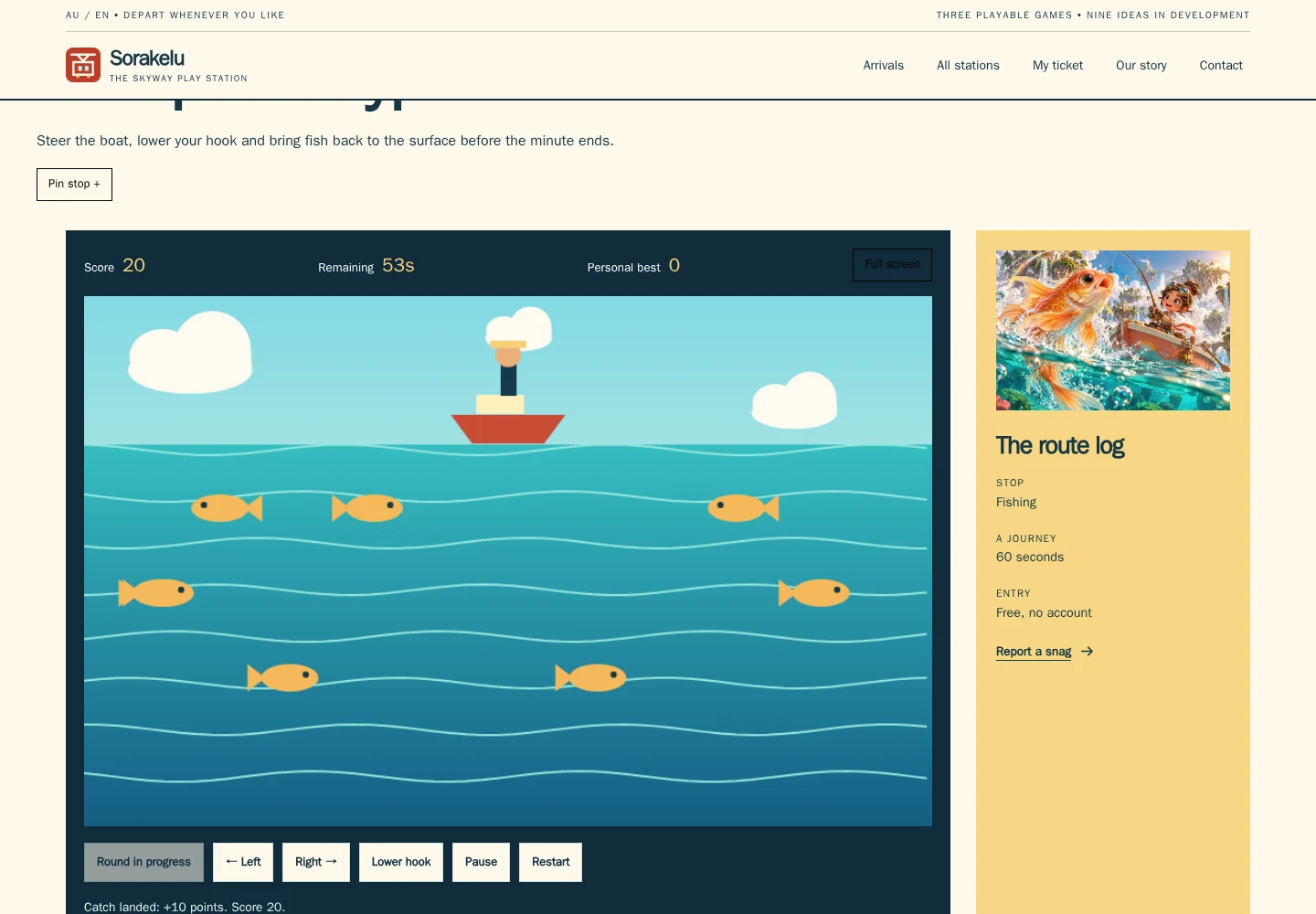Click the arrow icon beside Report a snag
Screen dimensions: 1316x914
(x=1087, y=652)
